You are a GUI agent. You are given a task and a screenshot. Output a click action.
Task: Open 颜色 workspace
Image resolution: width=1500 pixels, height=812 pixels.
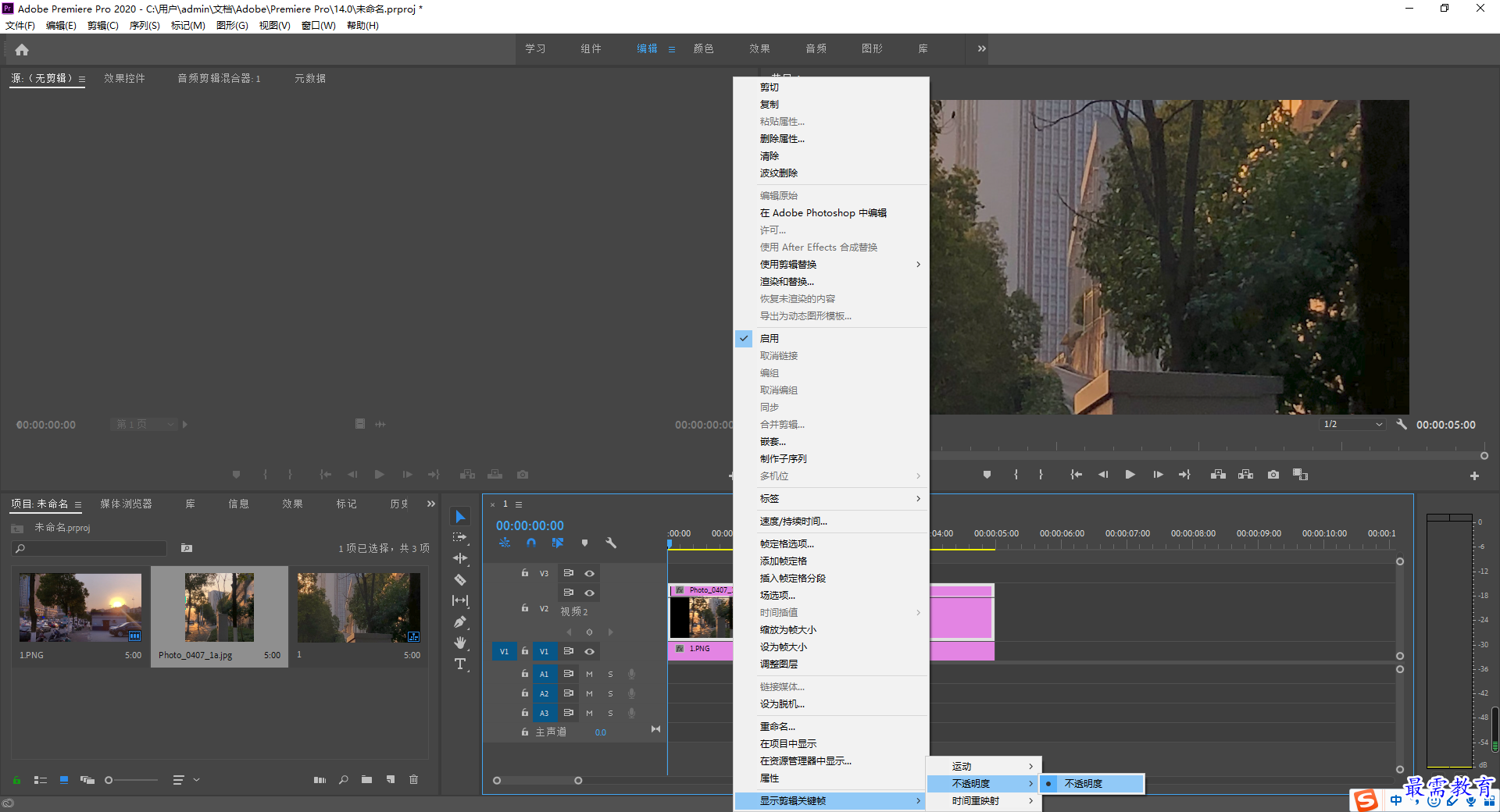(703, 48)
